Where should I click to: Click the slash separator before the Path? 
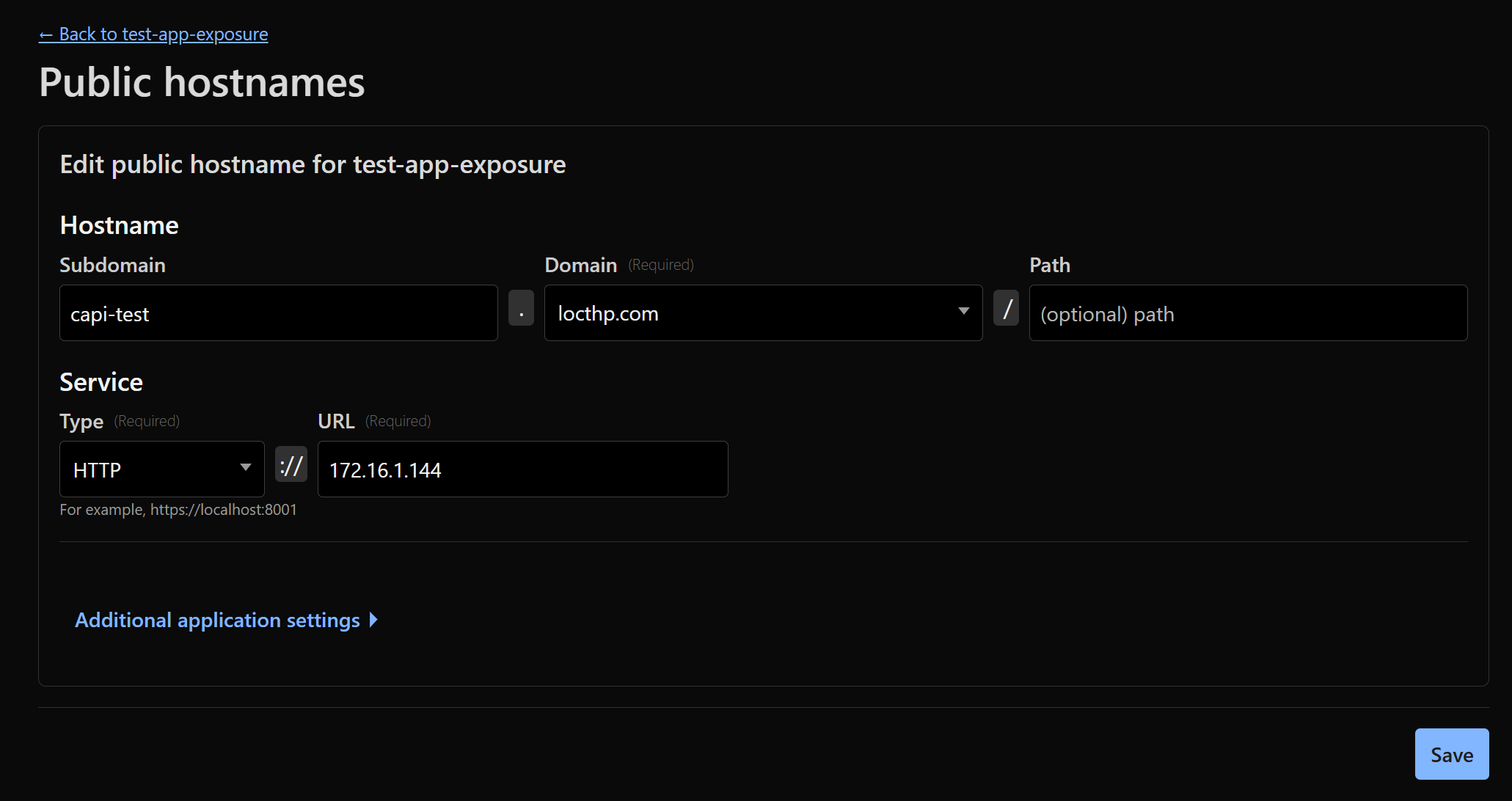coord(1006,308)
